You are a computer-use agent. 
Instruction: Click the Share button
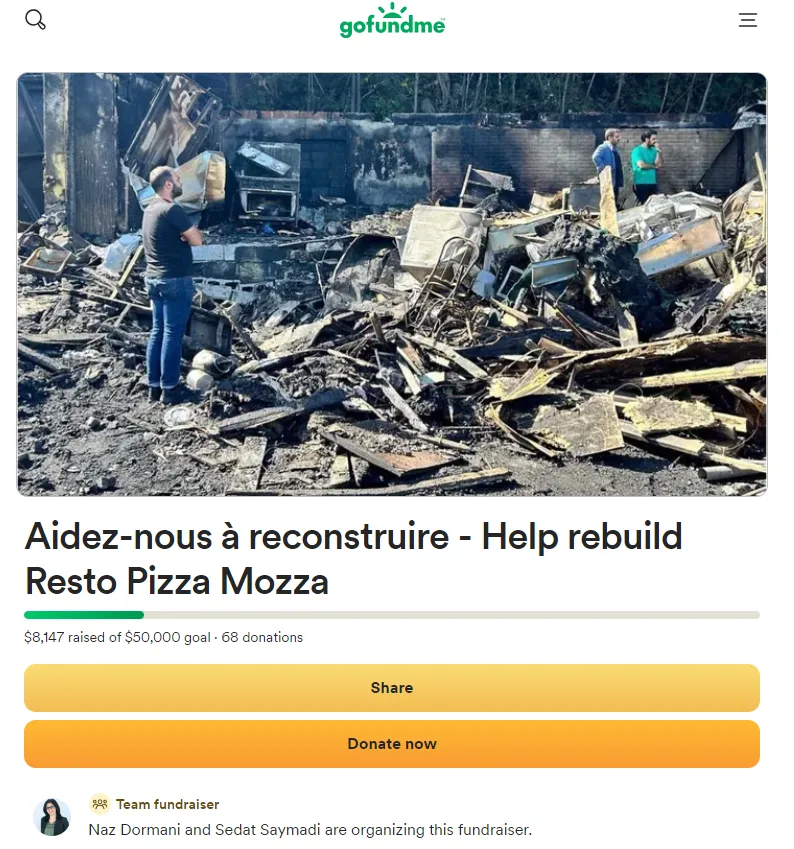(x=392, y=688)
